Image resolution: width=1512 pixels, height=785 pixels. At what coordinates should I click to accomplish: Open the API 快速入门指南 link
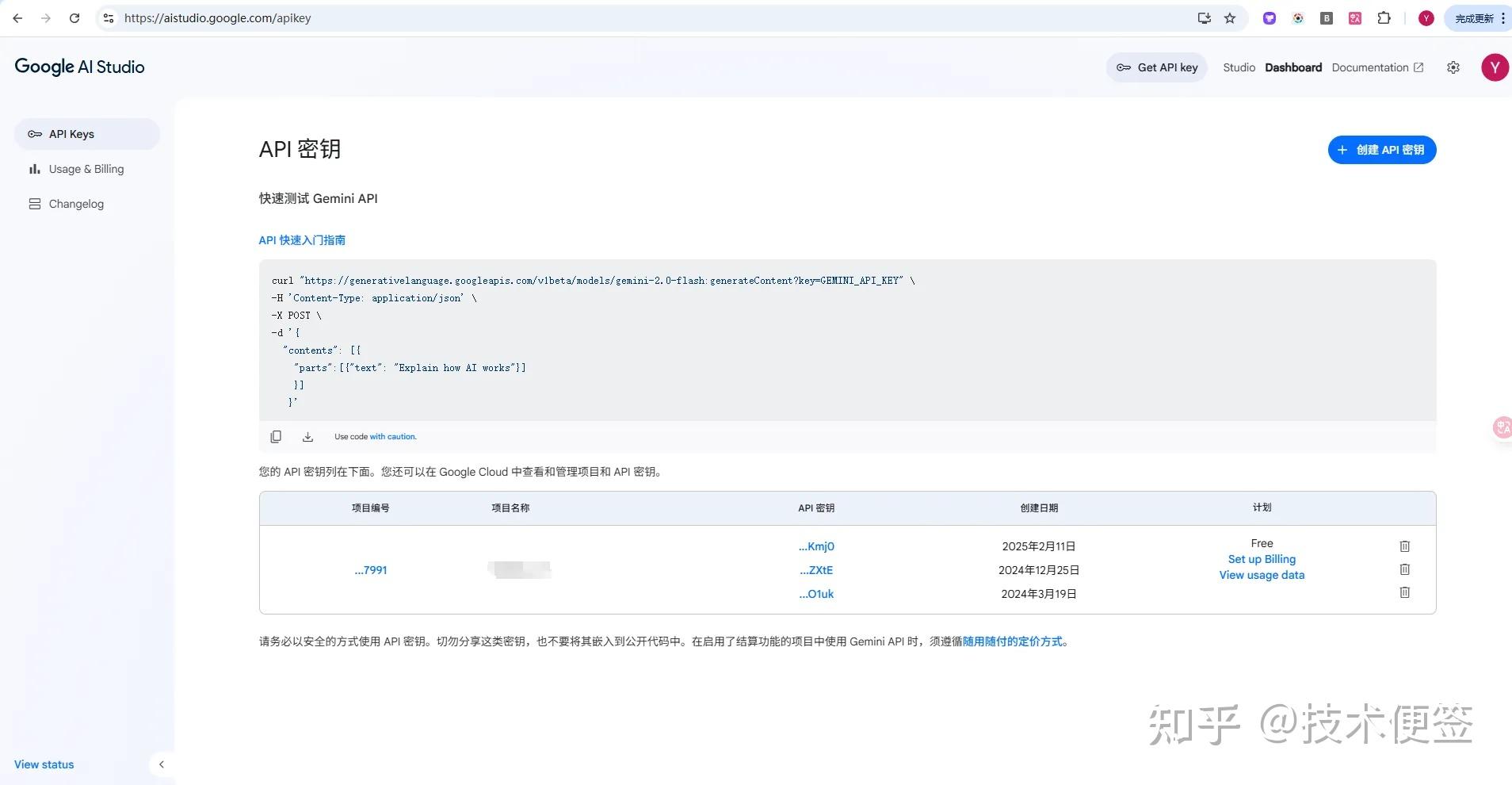click(x=301, y=239)
